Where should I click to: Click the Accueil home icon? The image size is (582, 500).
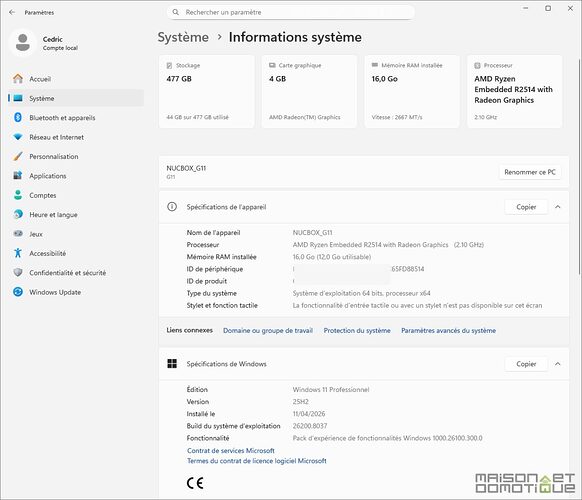(x=18, y=79)
